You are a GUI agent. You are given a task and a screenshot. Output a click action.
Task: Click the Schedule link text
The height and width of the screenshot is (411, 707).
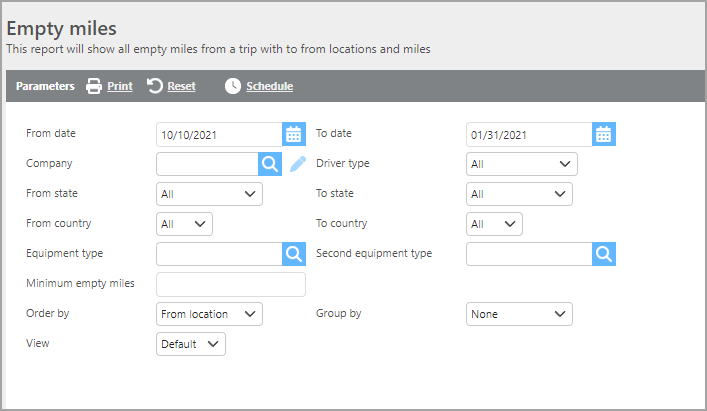[269, 86]
